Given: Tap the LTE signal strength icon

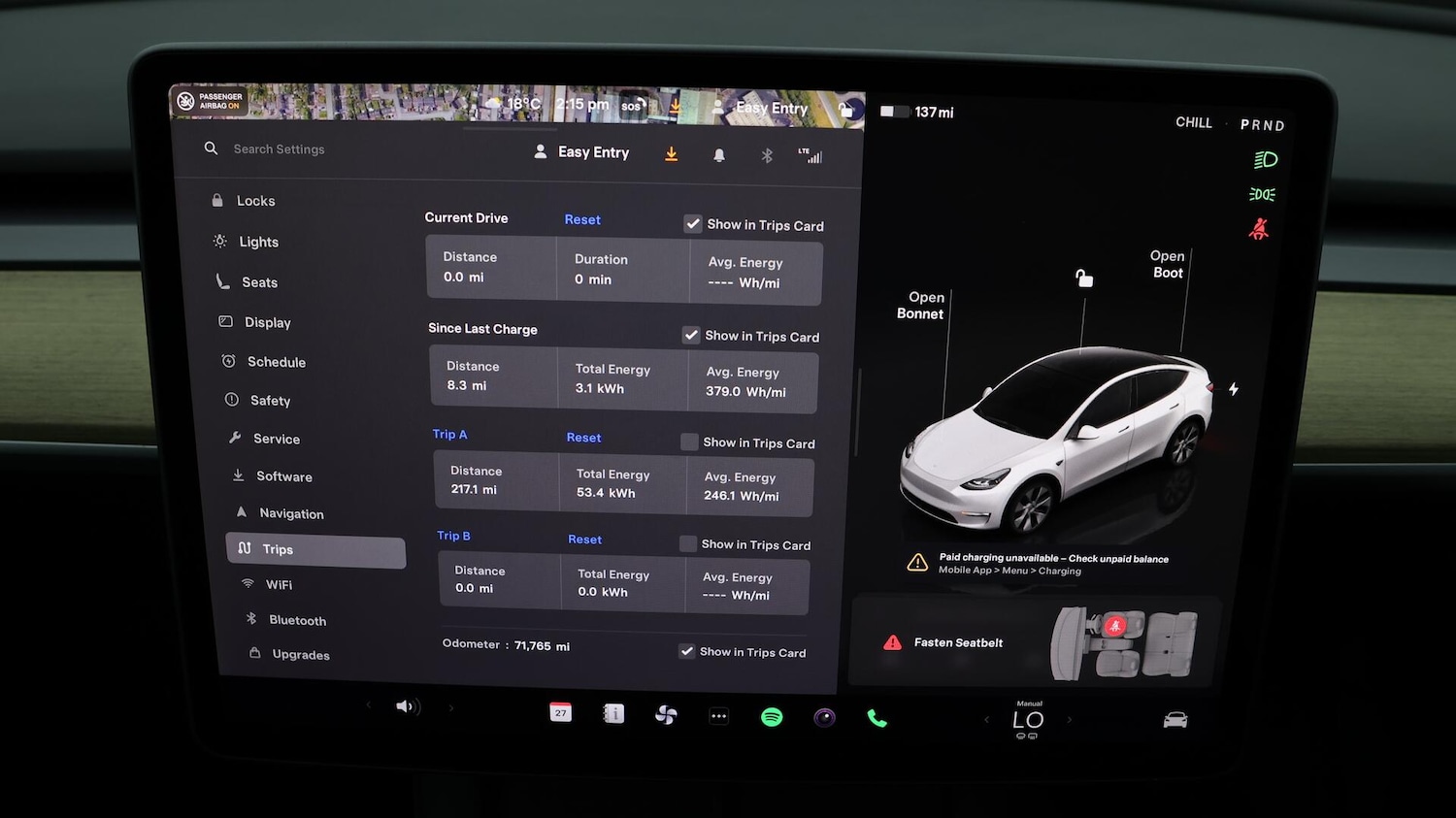Looking at the screenshot, I should click(x=811, y=155).
